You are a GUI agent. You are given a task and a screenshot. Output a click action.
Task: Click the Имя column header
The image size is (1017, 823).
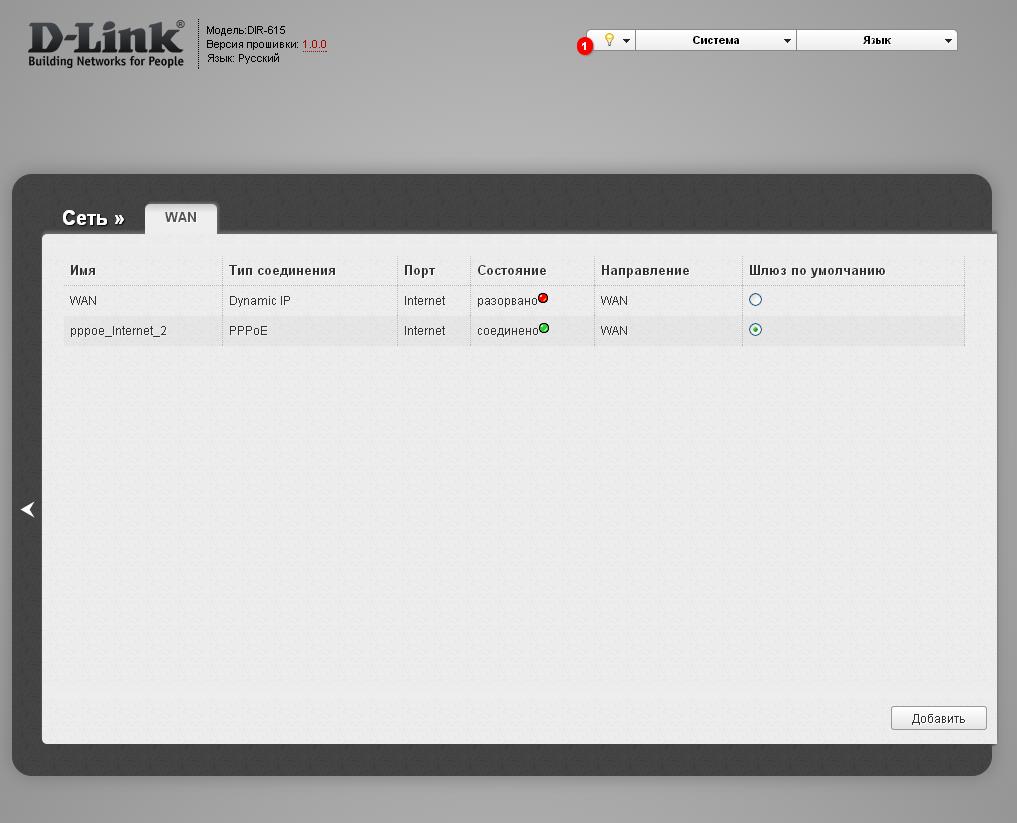[x=83, y=271]
